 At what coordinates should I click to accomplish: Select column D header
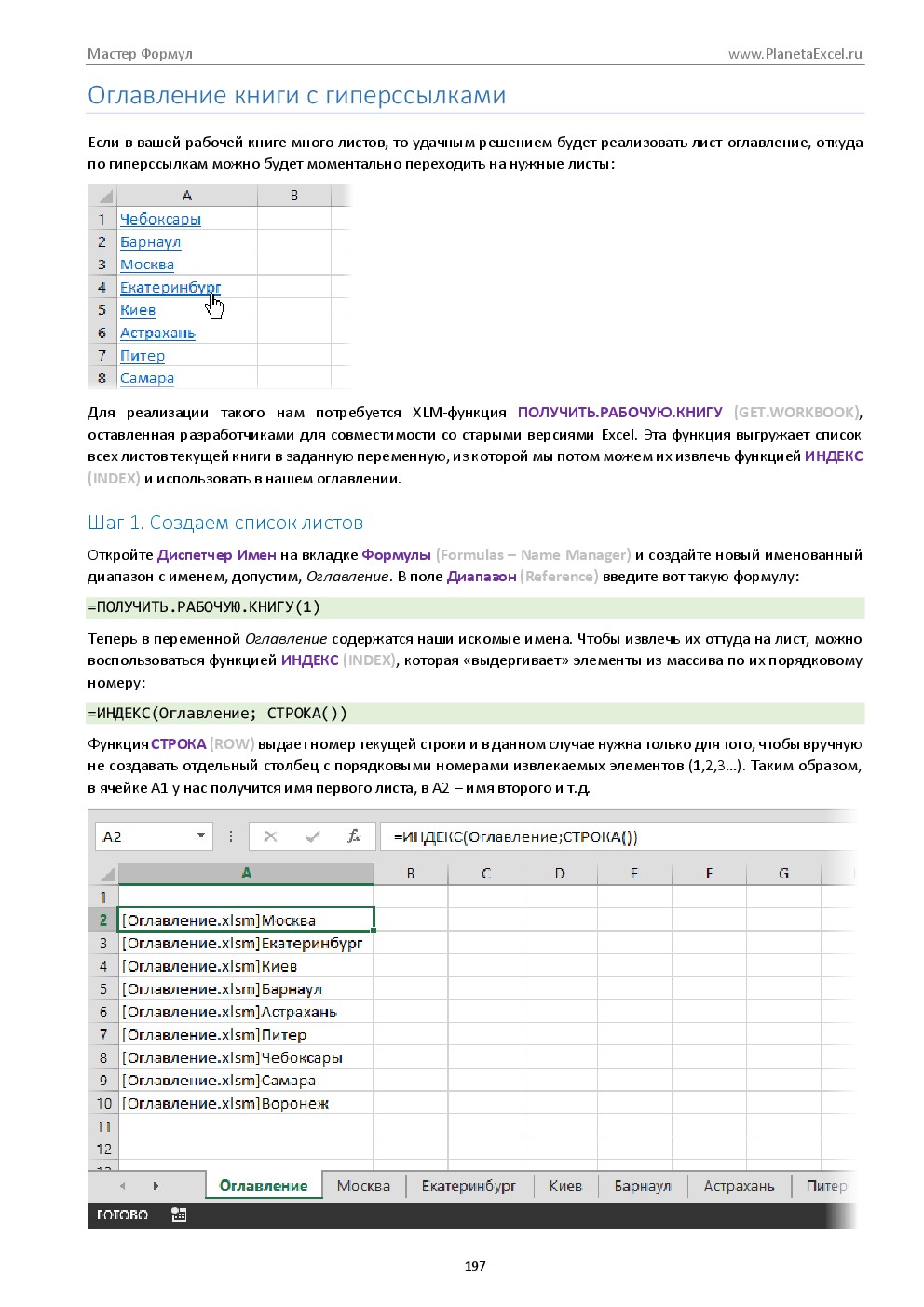[560, 874]
